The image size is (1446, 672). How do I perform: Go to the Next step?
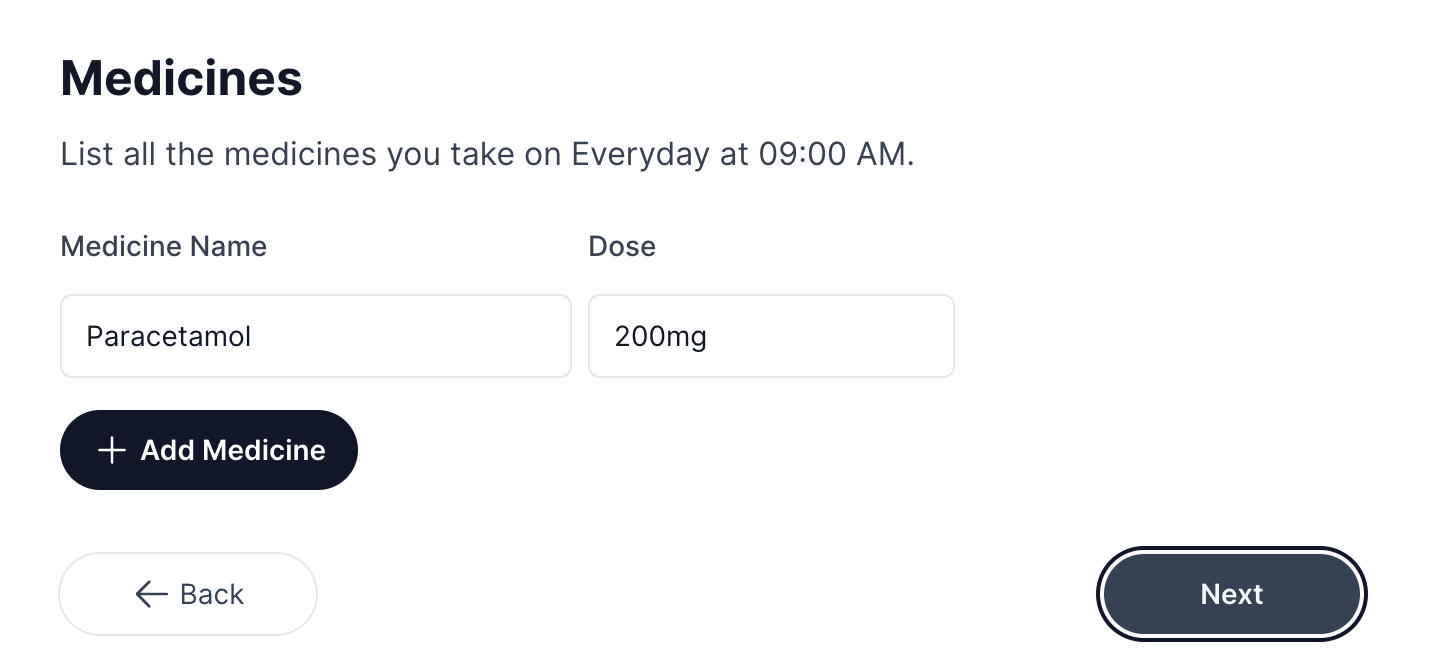tap(1231, 594)
